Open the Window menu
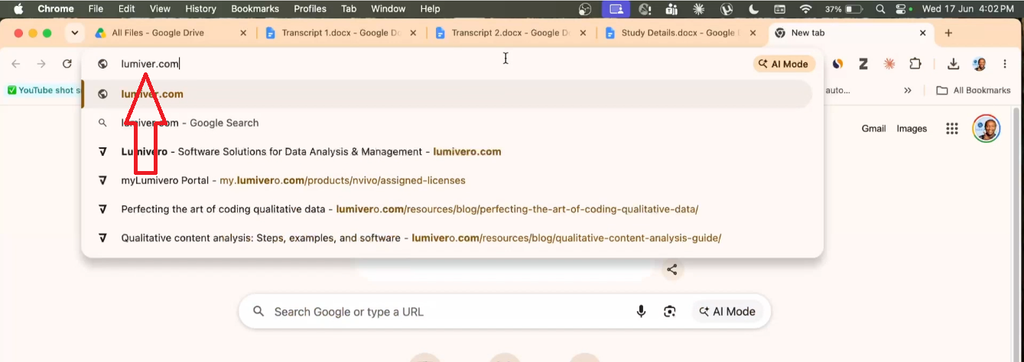The height and width of the screenshot is (362, 1024). [x=388, y=9]
